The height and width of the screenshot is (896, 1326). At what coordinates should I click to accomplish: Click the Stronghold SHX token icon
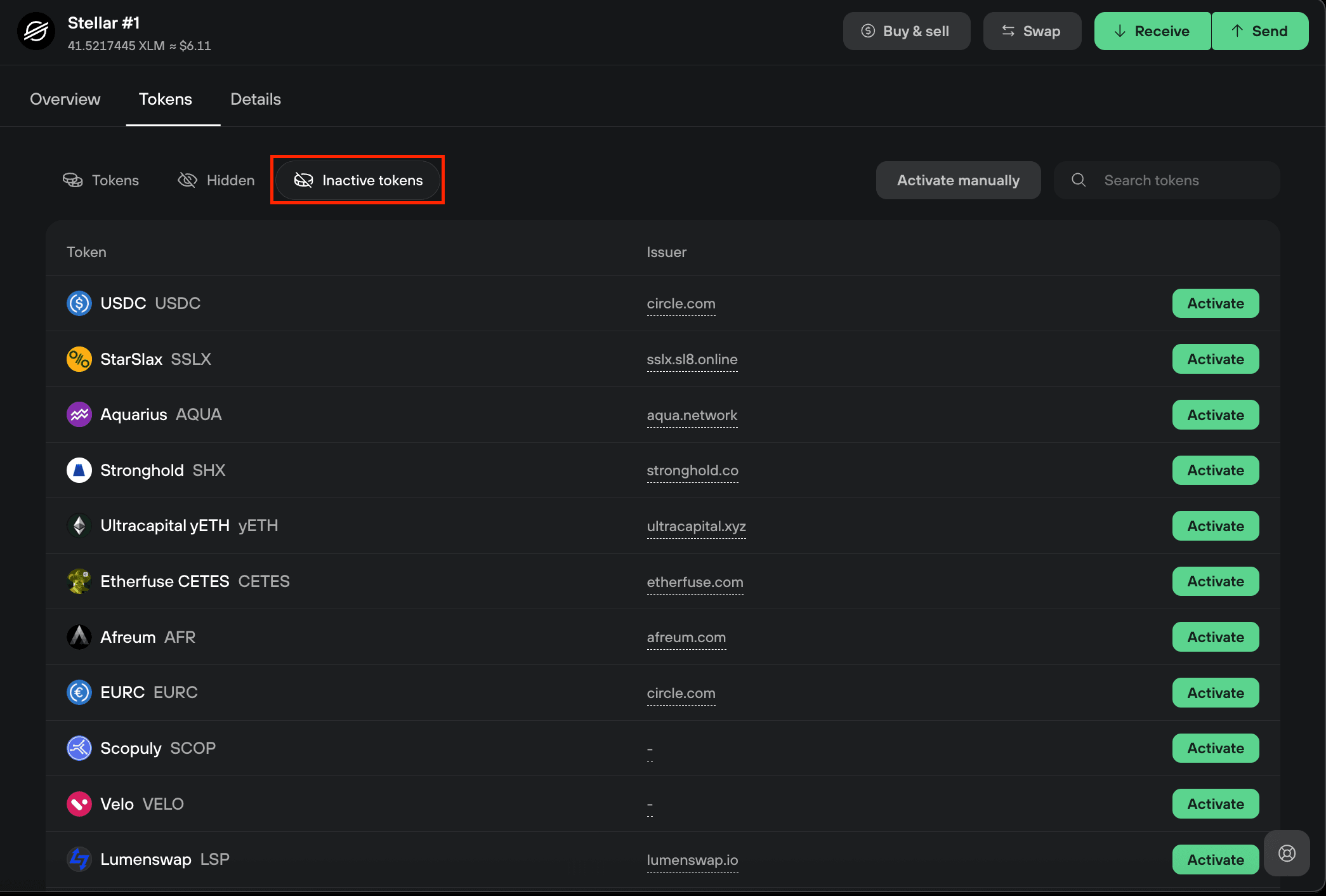pos(79,470)
